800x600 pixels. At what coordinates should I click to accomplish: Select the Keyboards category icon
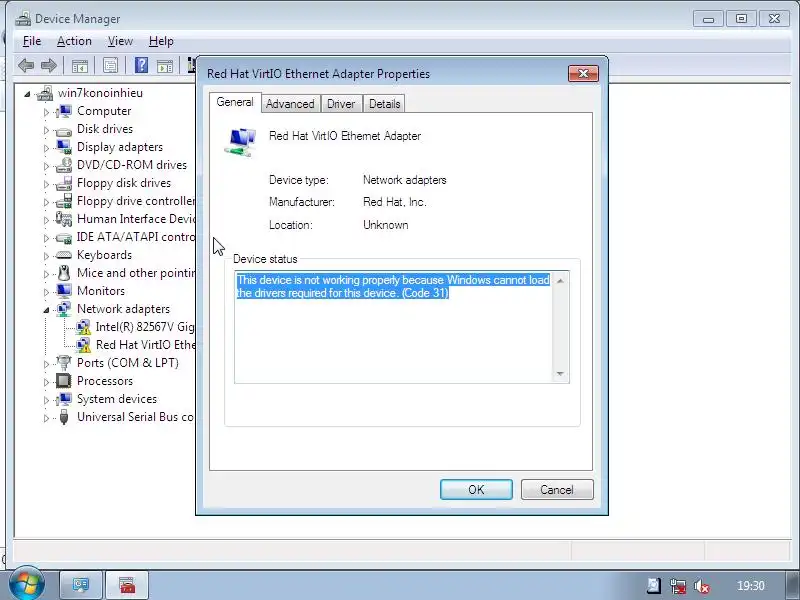64,255
